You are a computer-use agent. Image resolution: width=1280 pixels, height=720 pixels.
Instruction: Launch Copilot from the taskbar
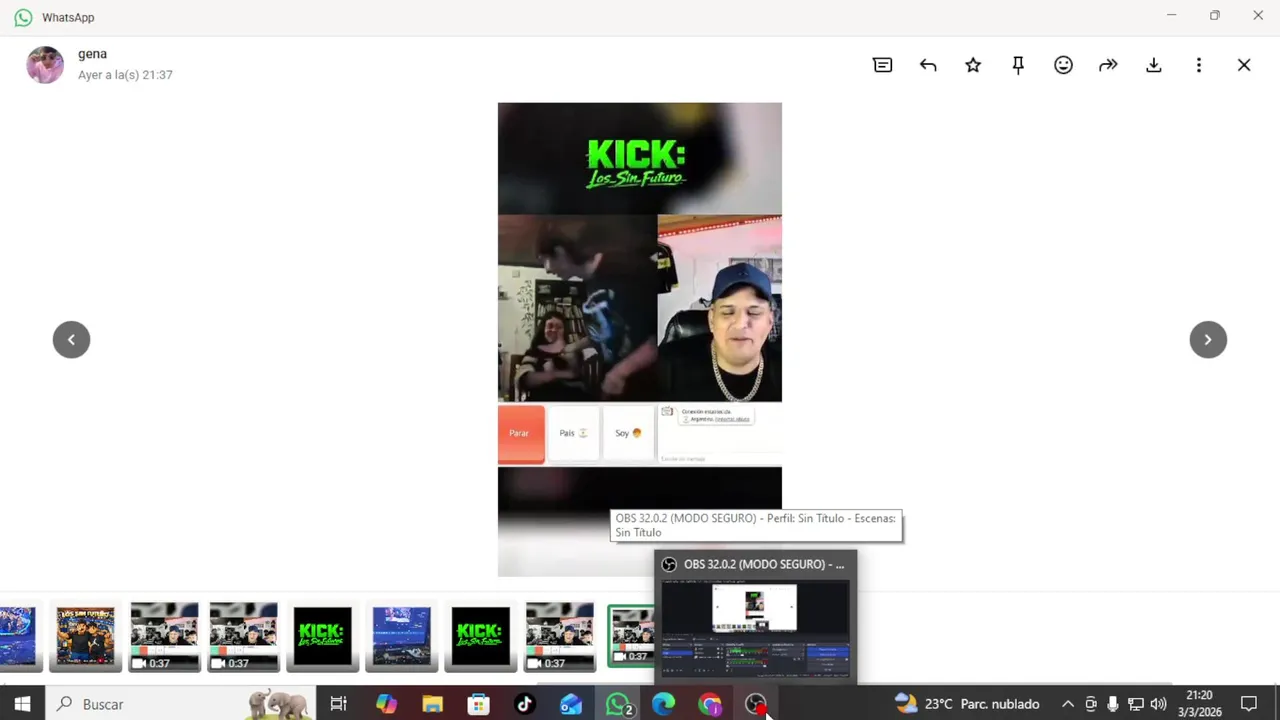tap(386, 704)
